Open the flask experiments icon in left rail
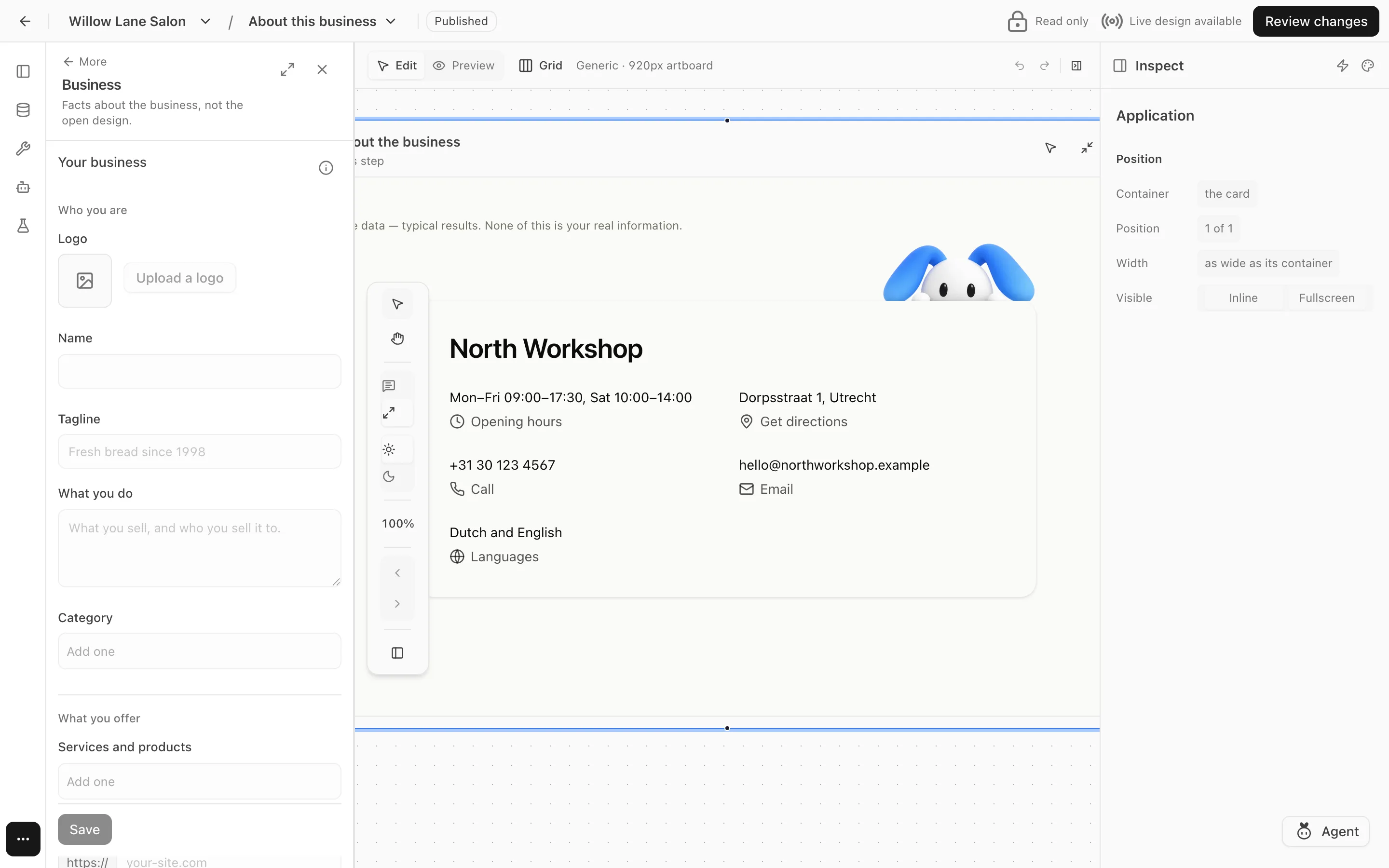1389x868 pixels. [23, 226]
